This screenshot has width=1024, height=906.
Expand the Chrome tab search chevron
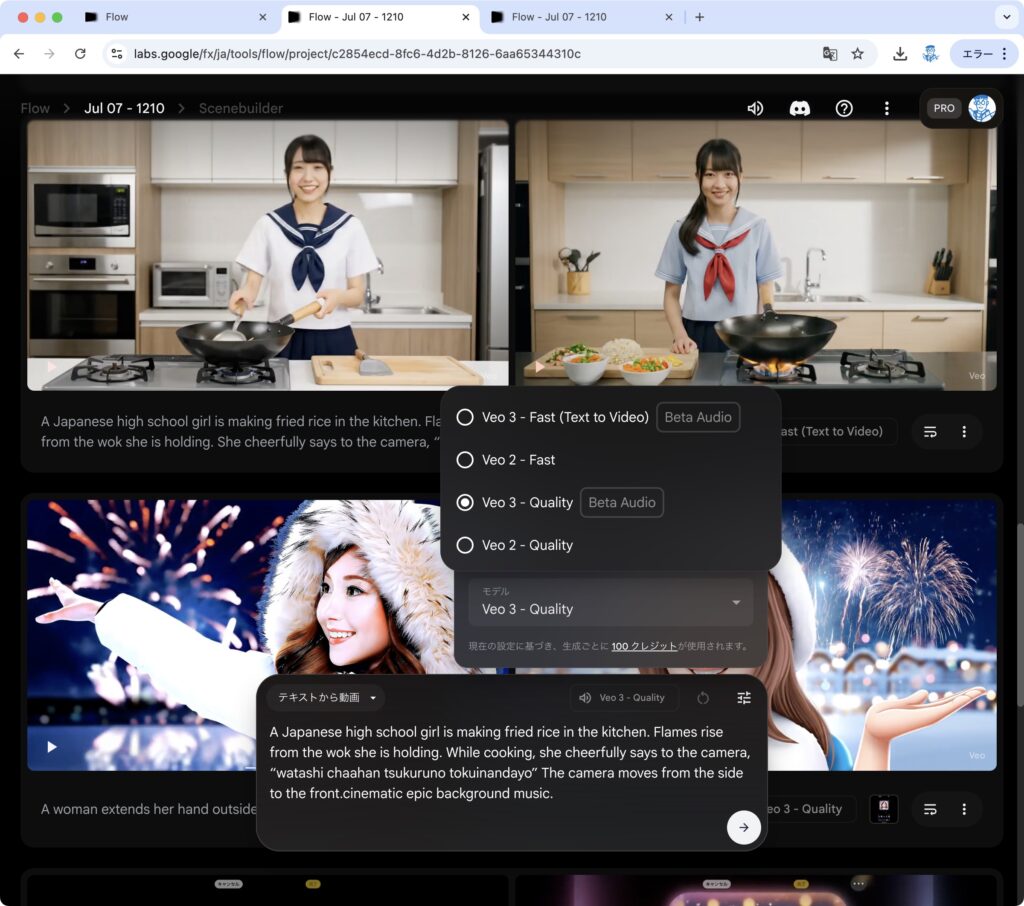pyautogui.click(x=1003, y=17)
